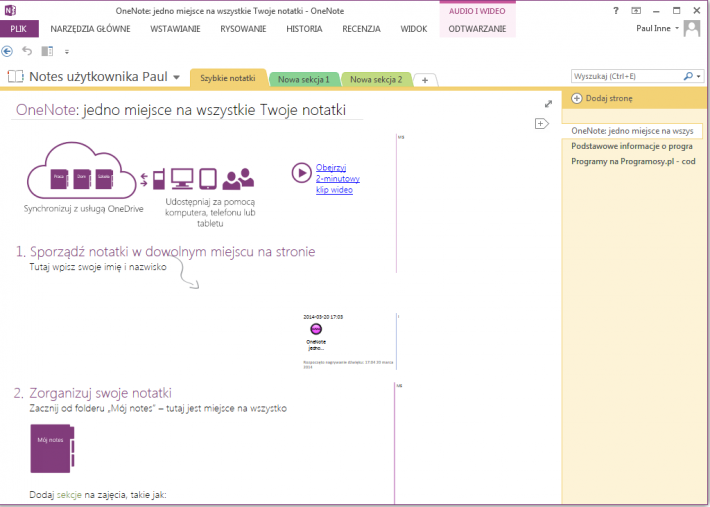
Task: Open Help with the question mark icon
Action: [x=616, y=10]
